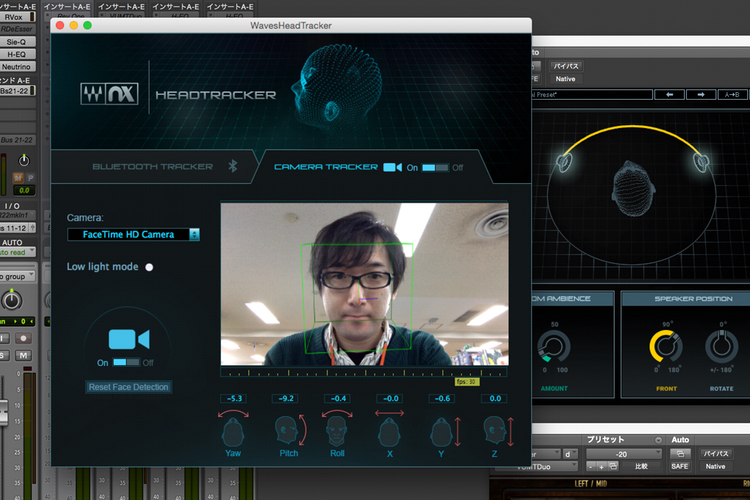Click the RDeEsser insert slot
Screen dimensions: 750x500
(x=18, y=29)
